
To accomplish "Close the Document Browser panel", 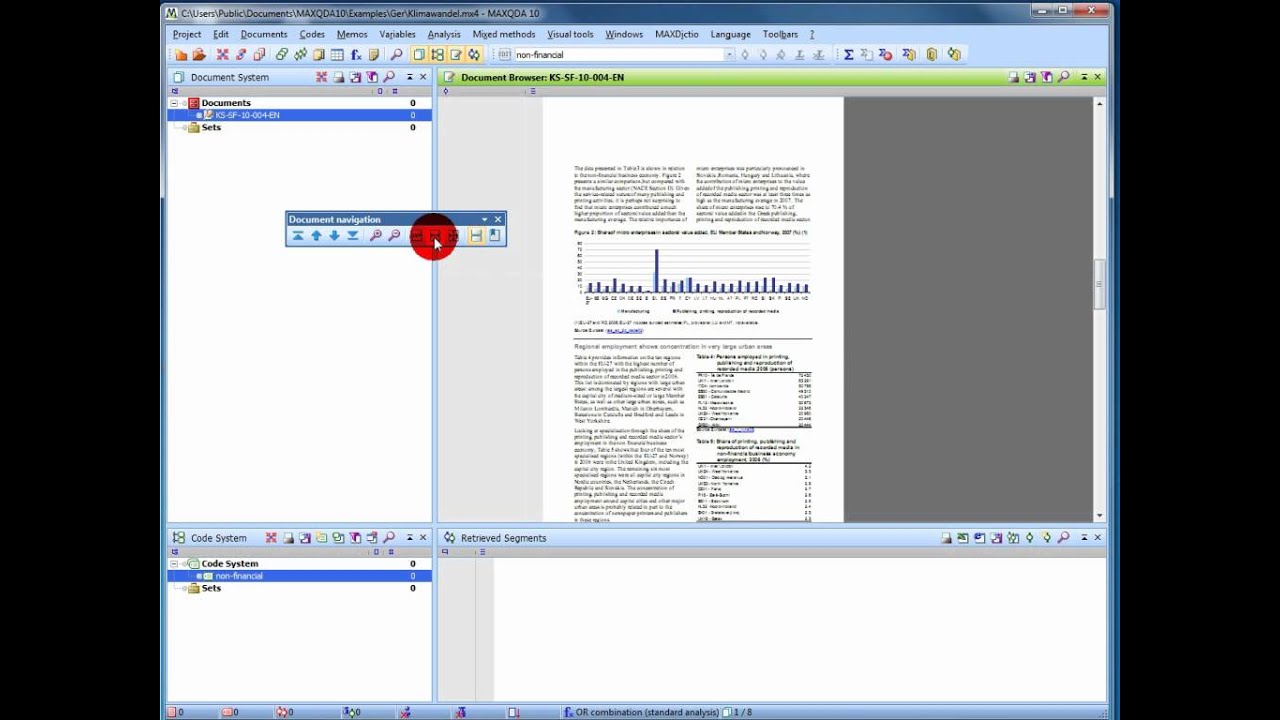I will coord(1098,77).
